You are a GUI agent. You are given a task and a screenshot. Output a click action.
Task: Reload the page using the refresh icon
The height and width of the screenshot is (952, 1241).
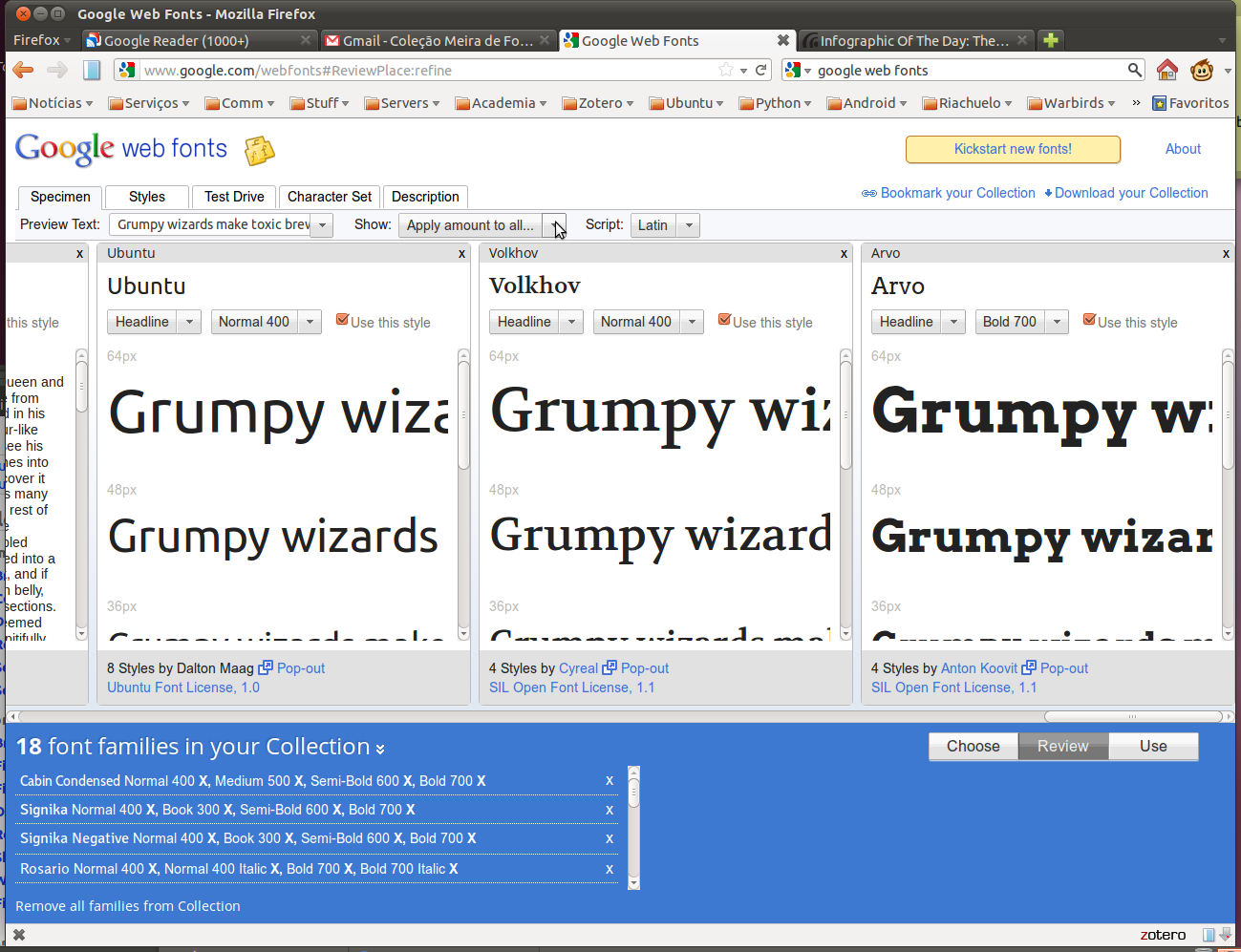[761, 70]
